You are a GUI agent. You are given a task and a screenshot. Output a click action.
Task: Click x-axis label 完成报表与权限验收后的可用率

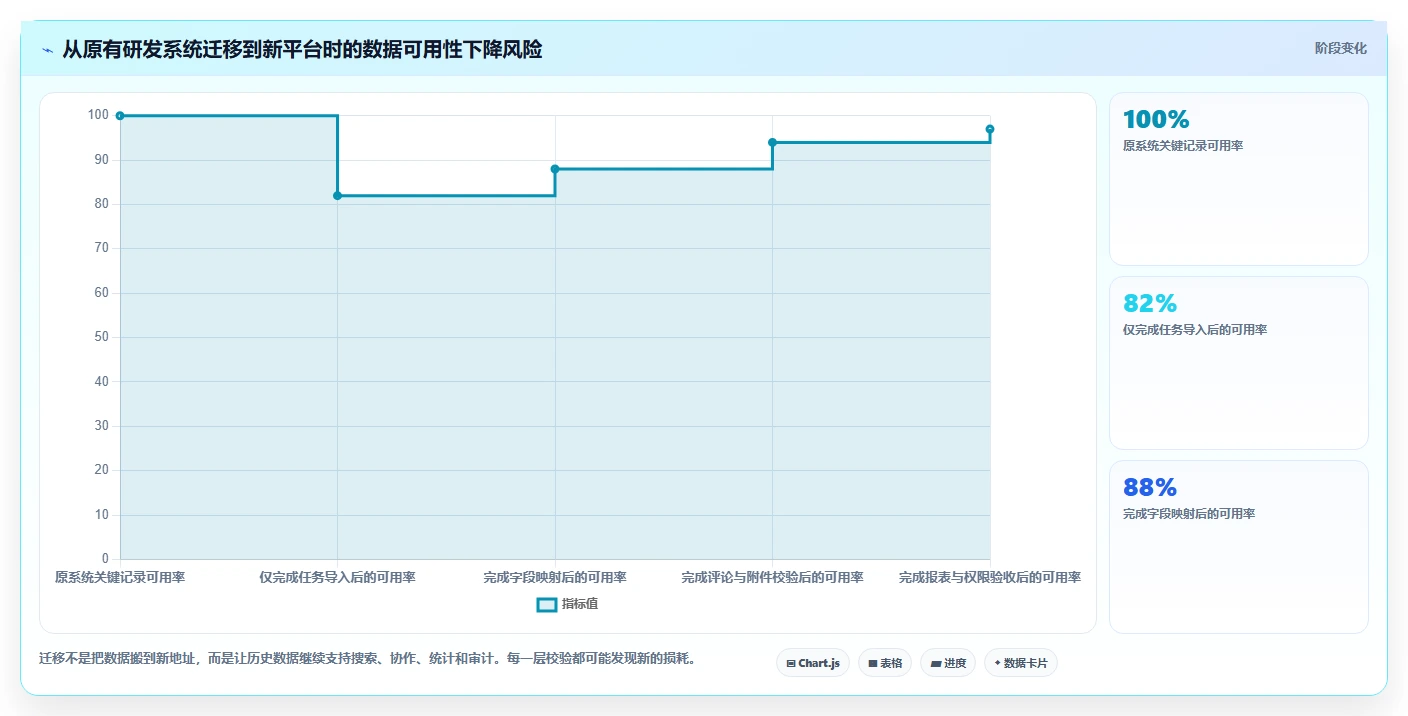pyautogui.click(x=990, y=577)
